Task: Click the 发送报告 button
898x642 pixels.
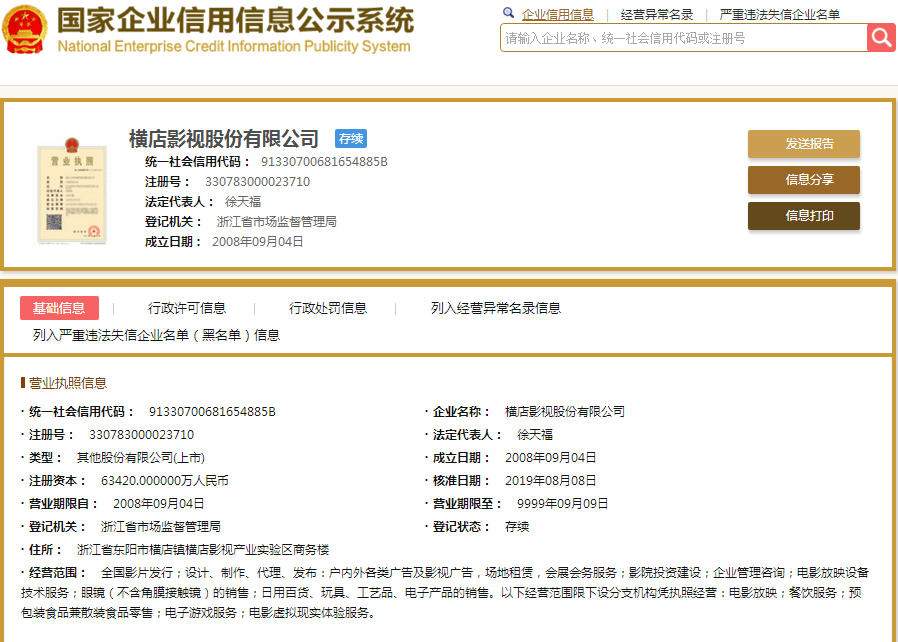Action: click(804, 144)
